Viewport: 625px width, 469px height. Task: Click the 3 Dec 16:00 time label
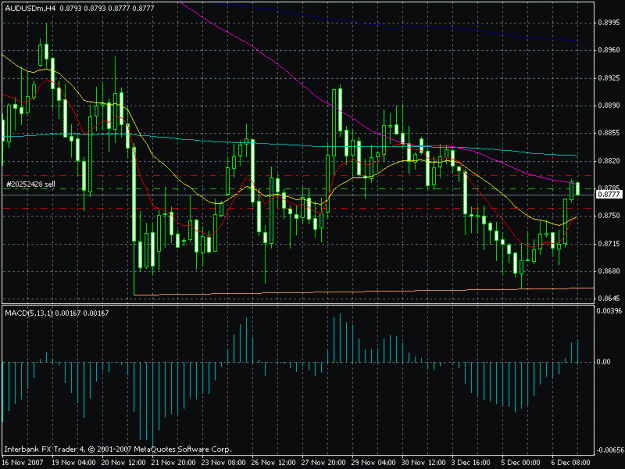(471, 463)
